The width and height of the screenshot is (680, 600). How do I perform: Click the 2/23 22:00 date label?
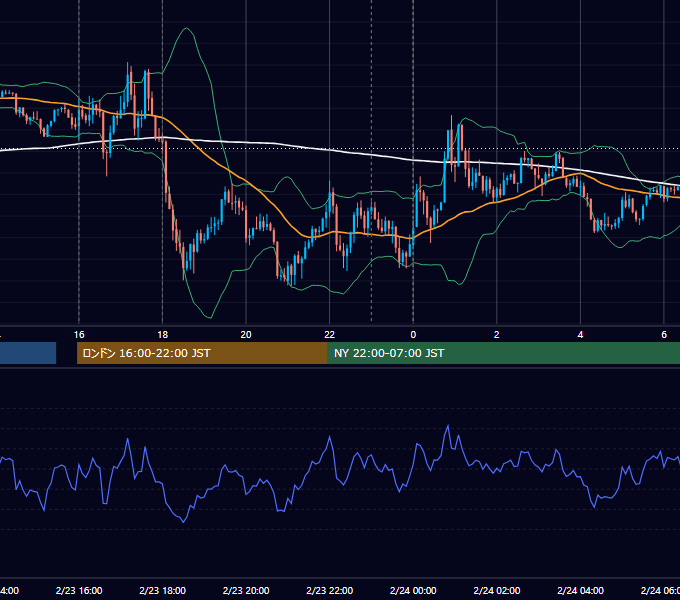(x=330, y=590)
